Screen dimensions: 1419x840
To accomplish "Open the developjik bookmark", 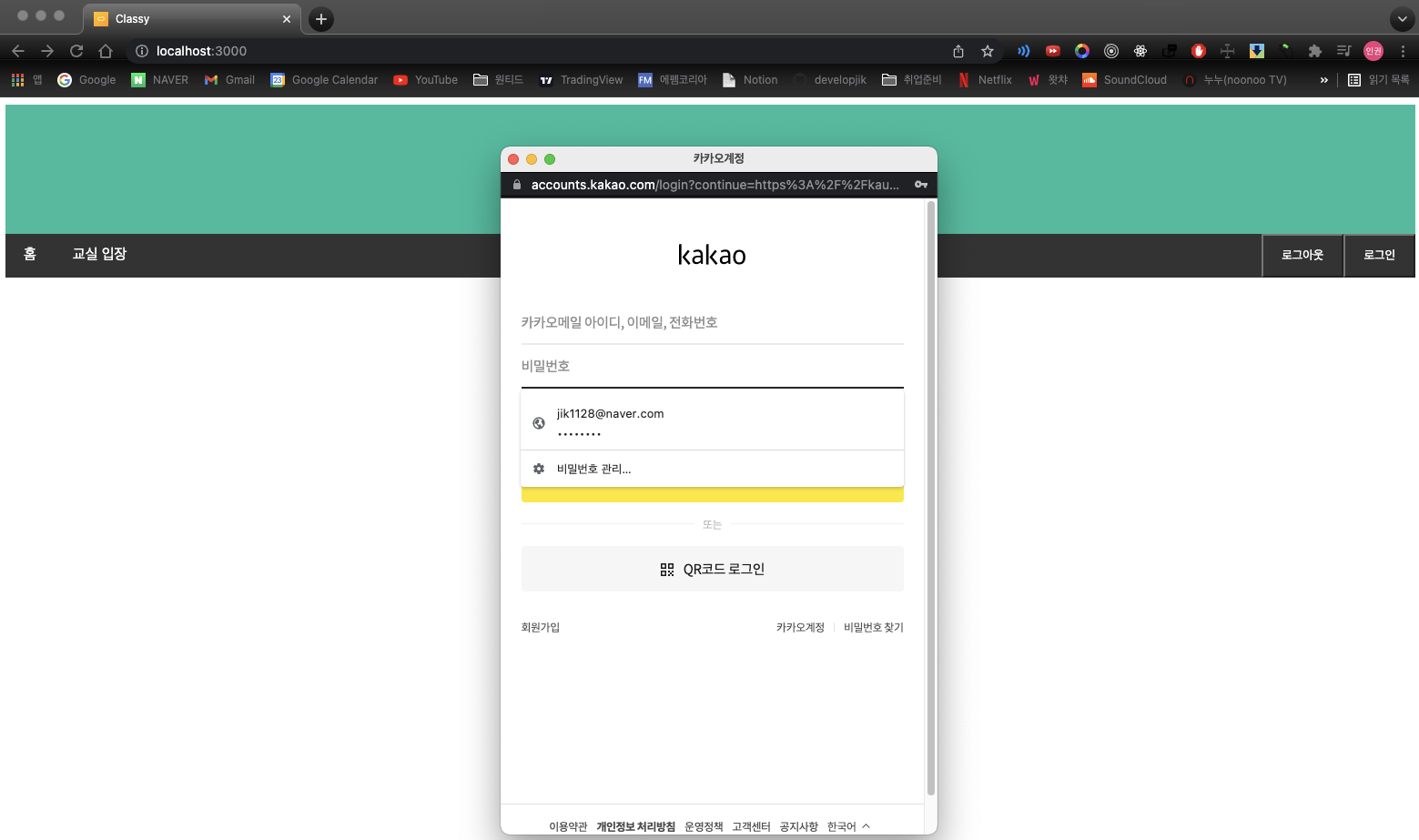I will coord(830,80).
